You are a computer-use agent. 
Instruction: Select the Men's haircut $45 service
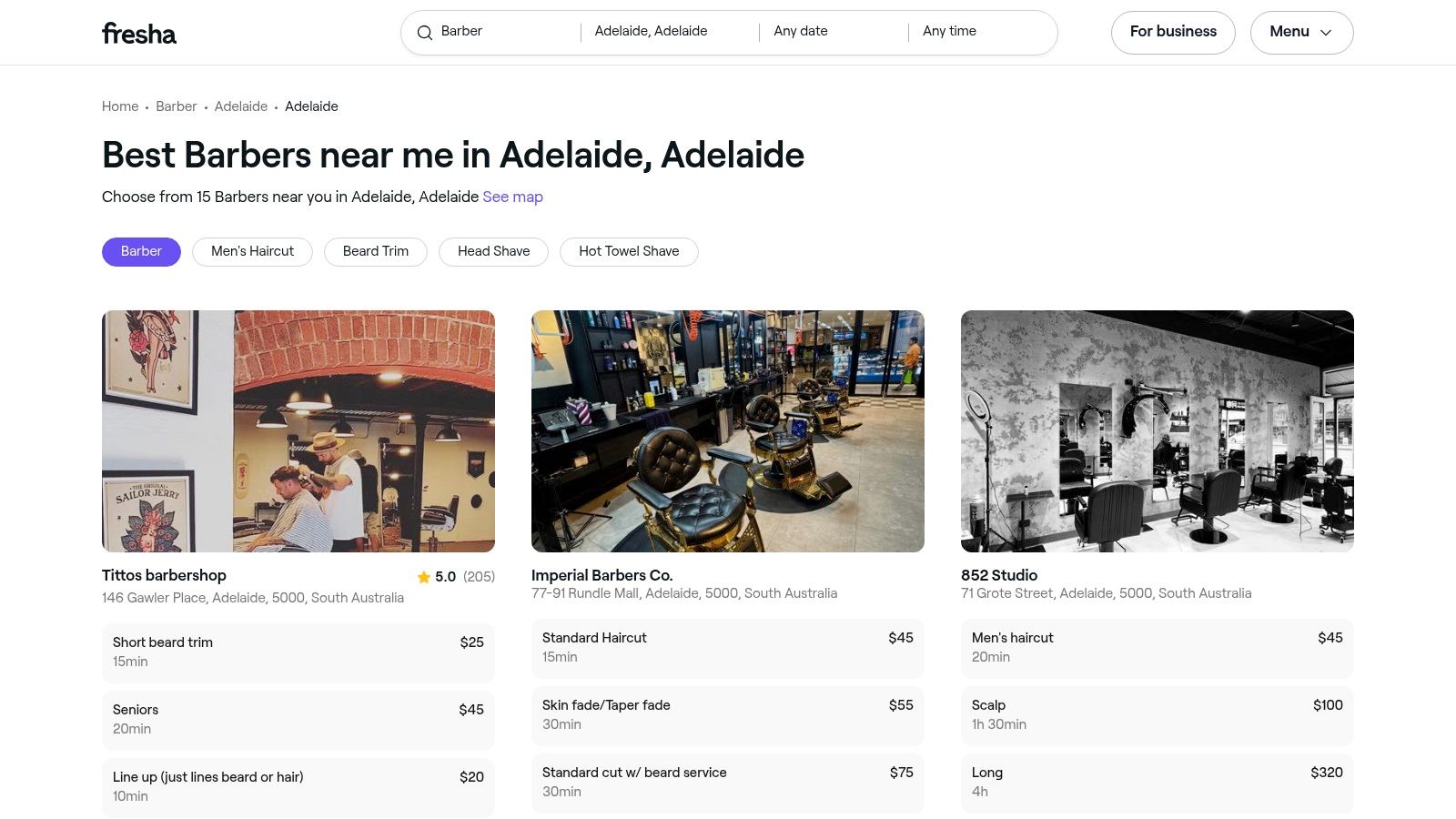click(1158, 648)
